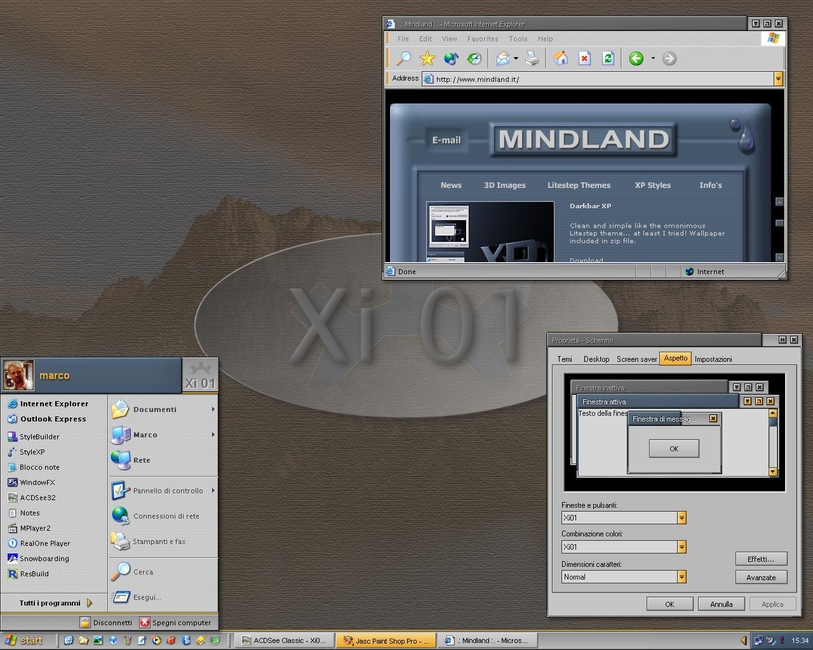Viewport: 813px width, 650px height.
Task: Click Spegni computer in start menu
Action: (x=175, y=623)
